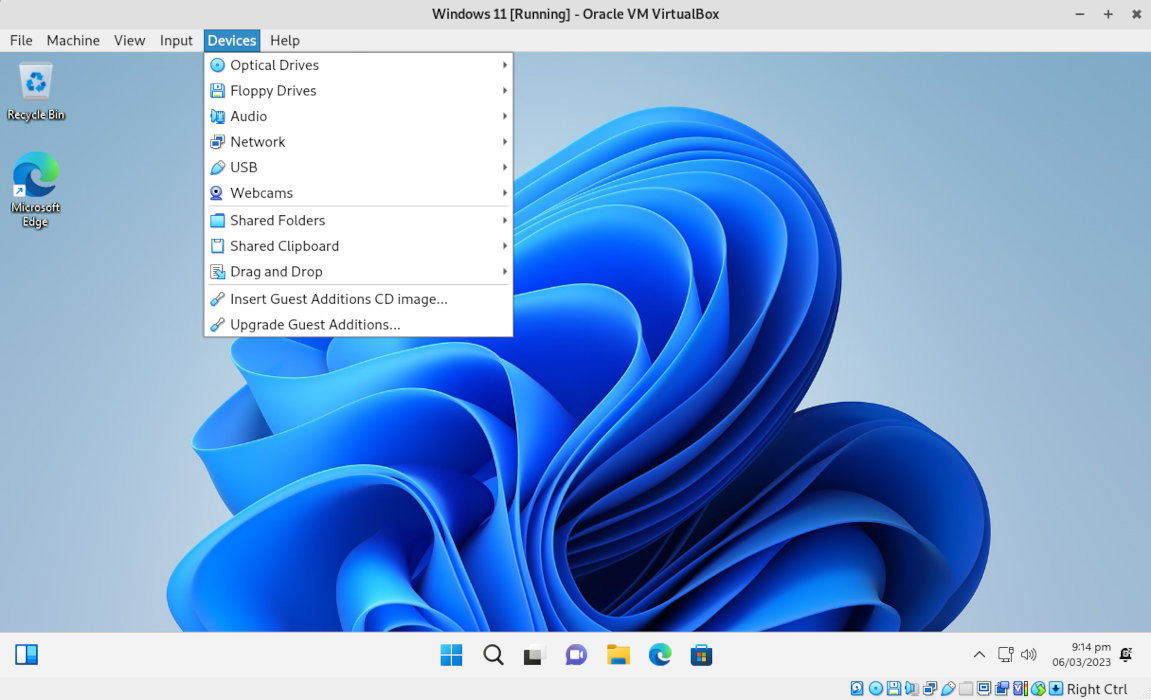Open the hard disk activity status icon
The height and width of the screenshot is (700, 1151).
click(x=857, y=688)
